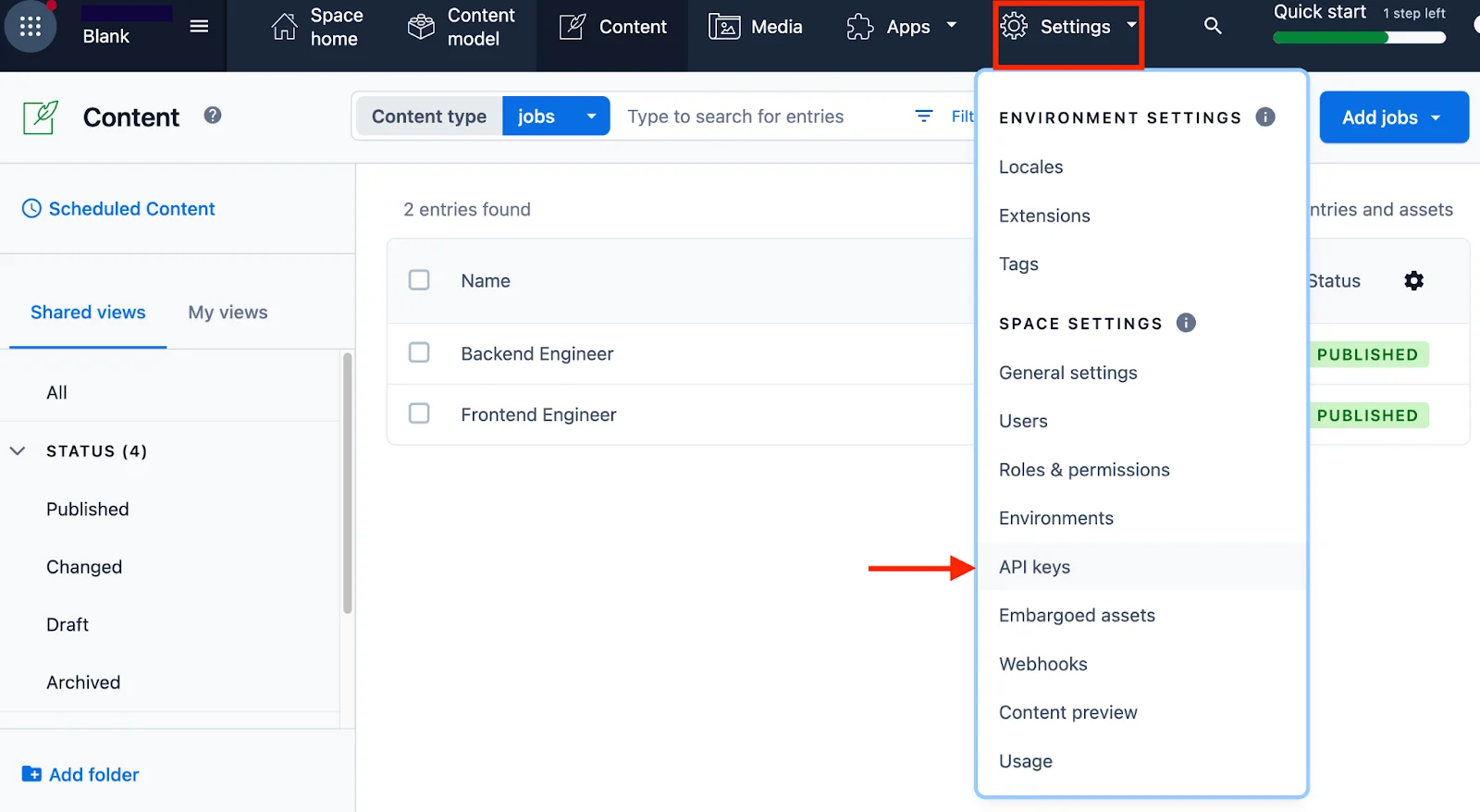Viewport: 1480px width, 812px height.
Task: Click the Quick start progress bar
Action: 1359,38
